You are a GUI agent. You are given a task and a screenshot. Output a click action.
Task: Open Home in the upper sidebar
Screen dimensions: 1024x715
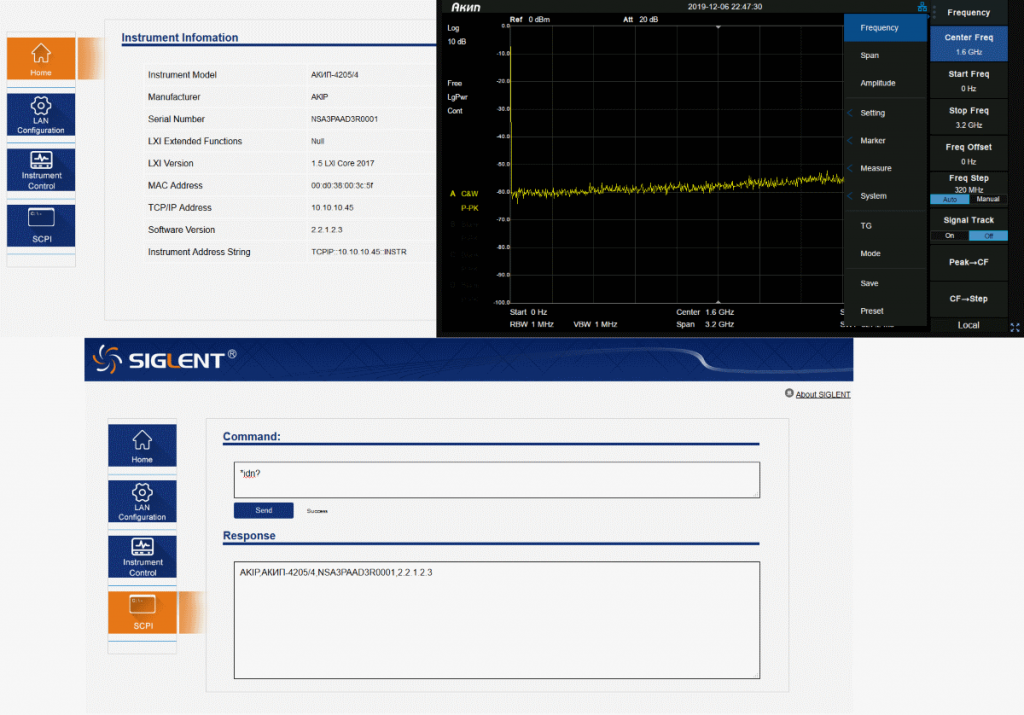(x=41, y=58)
